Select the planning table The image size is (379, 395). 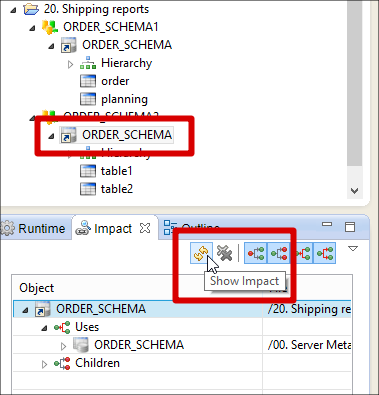[124, 99]
